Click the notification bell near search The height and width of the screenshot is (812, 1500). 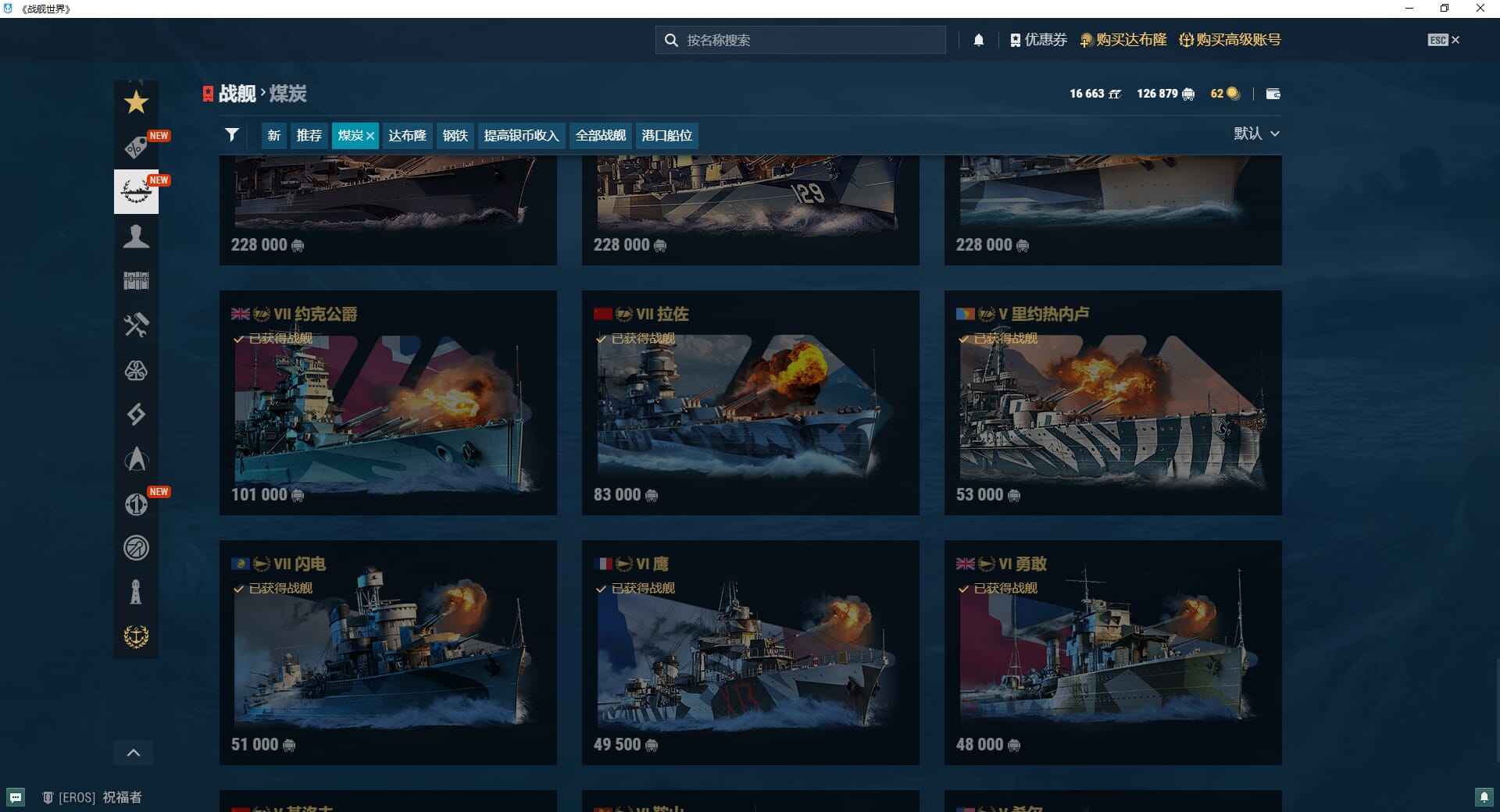(978, 40)
